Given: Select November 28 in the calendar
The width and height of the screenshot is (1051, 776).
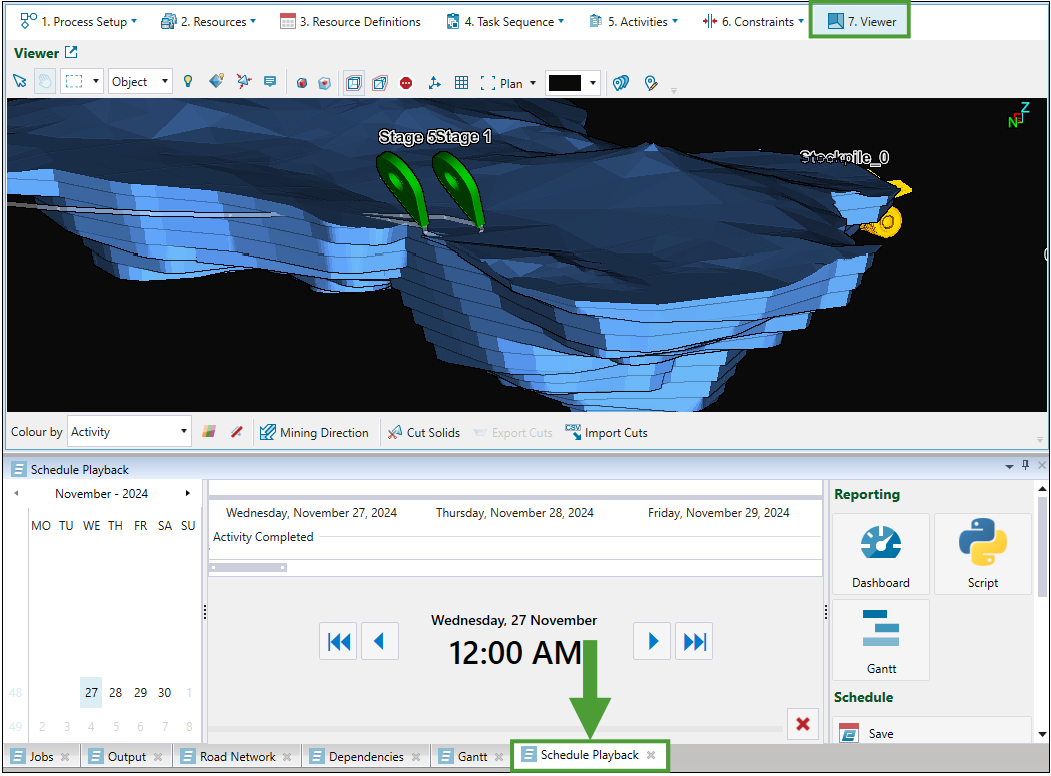Looking at the screenshot, I should [x=115, y=692].
